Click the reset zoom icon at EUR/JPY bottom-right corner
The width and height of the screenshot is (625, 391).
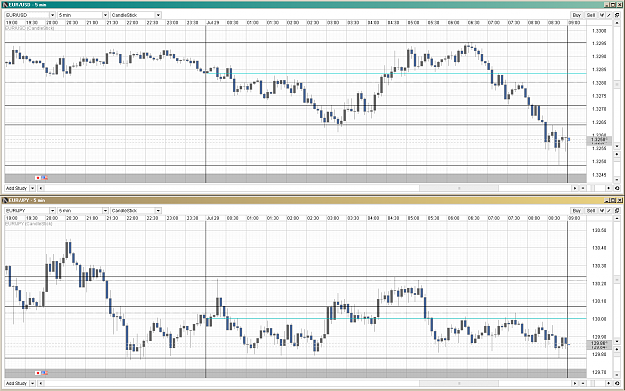(617, 383)
